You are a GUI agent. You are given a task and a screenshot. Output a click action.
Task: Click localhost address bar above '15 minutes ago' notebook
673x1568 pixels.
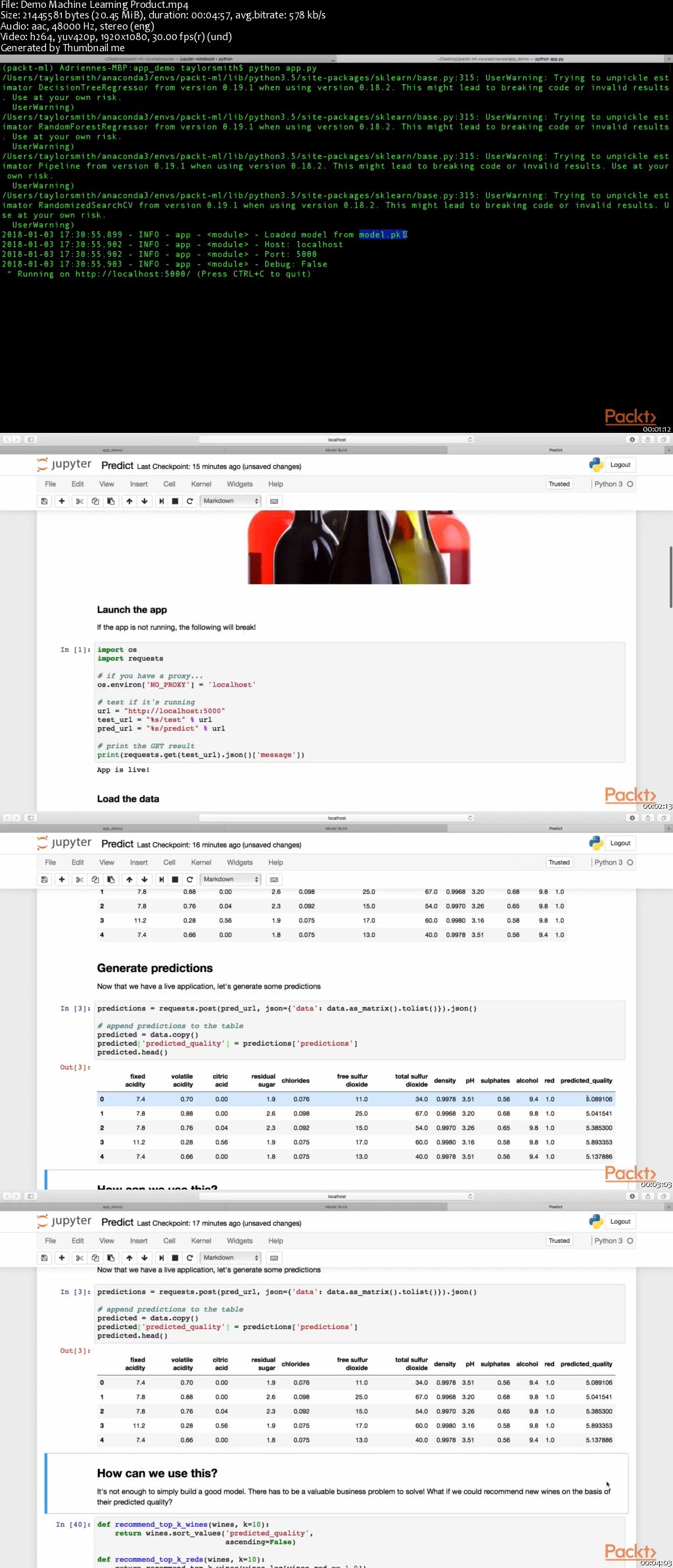tap(336, 439)
